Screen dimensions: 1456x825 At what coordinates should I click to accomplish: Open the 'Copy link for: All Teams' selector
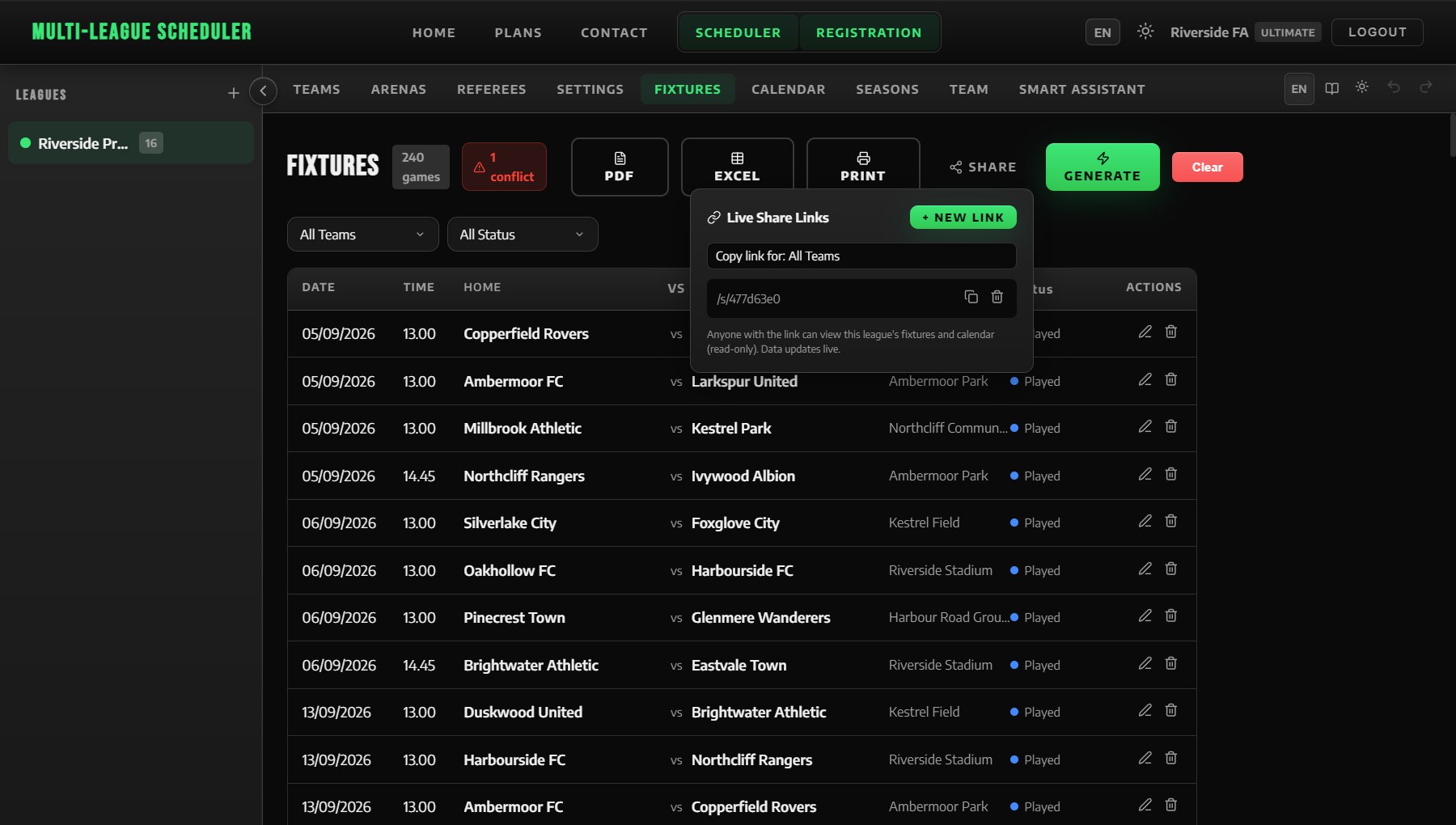pyautogui.click(x=861, y=256)
